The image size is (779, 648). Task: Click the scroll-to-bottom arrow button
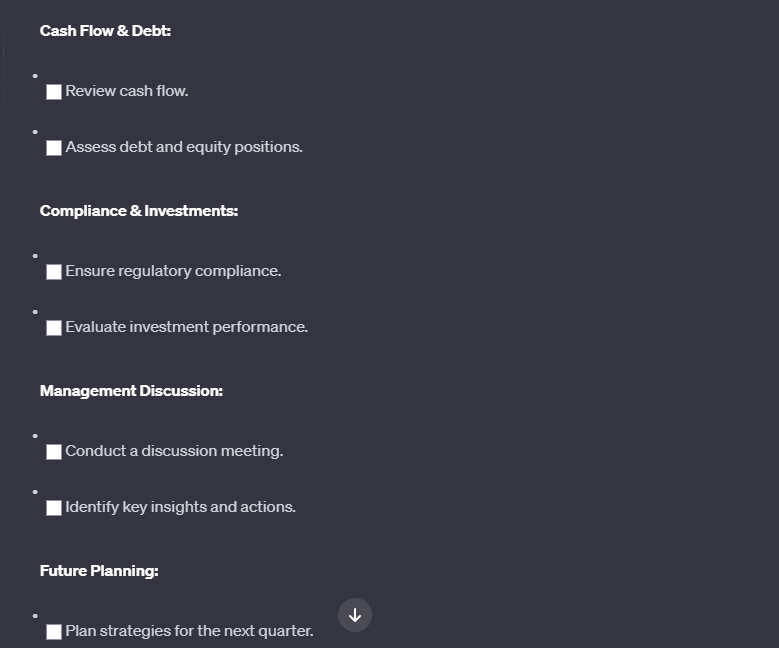coord(355,615)
